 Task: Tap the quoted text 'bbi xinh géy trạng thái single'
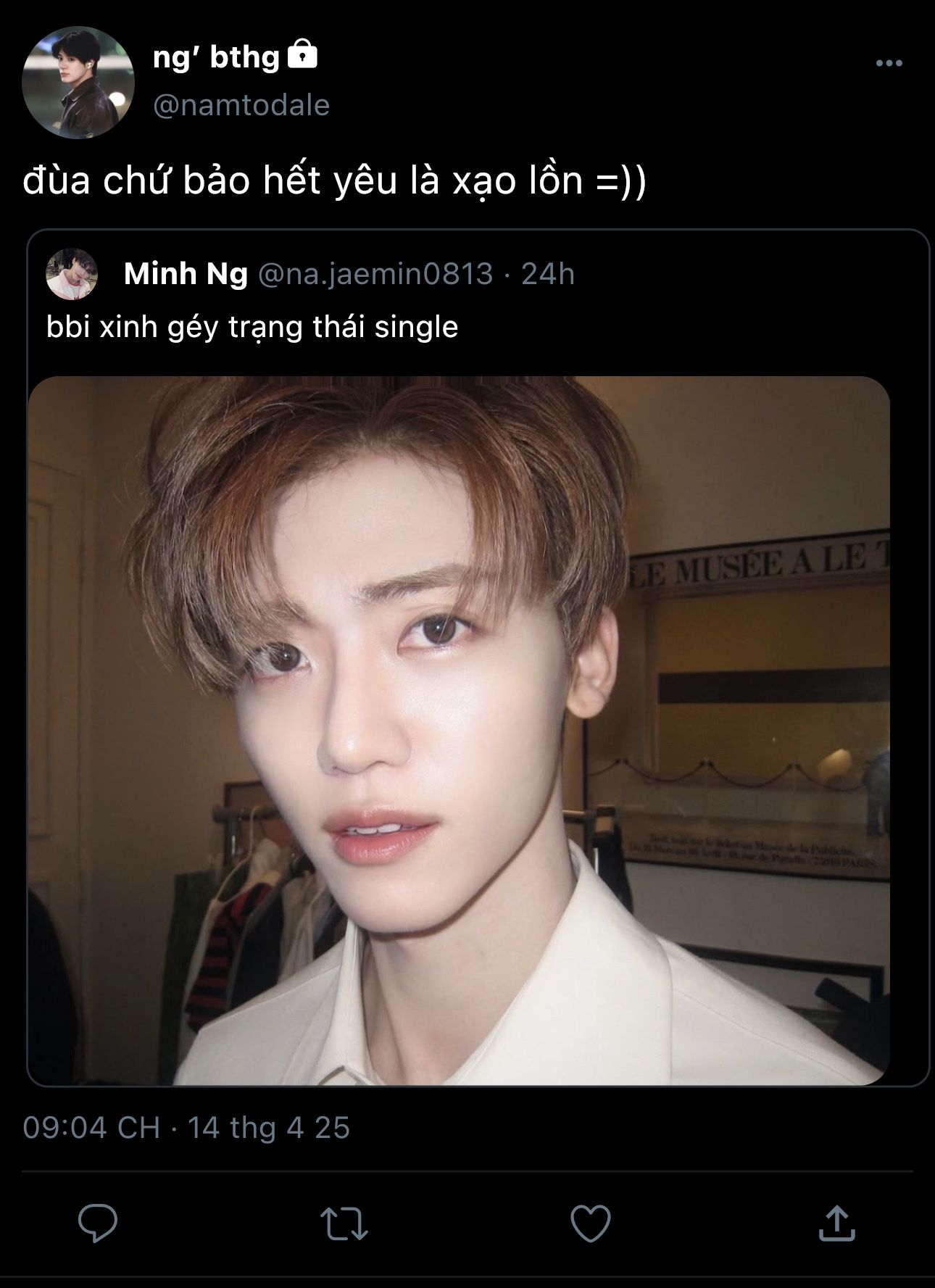(252, 327)
